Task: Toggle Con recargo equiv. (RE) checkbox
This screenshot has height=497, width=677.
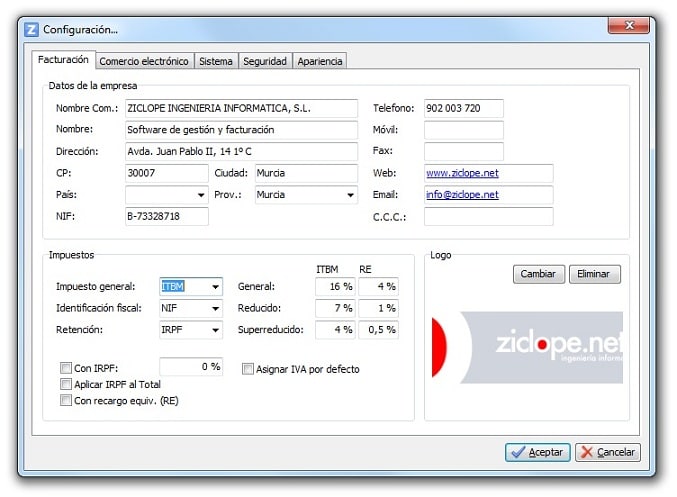Action: pos(66,401)
